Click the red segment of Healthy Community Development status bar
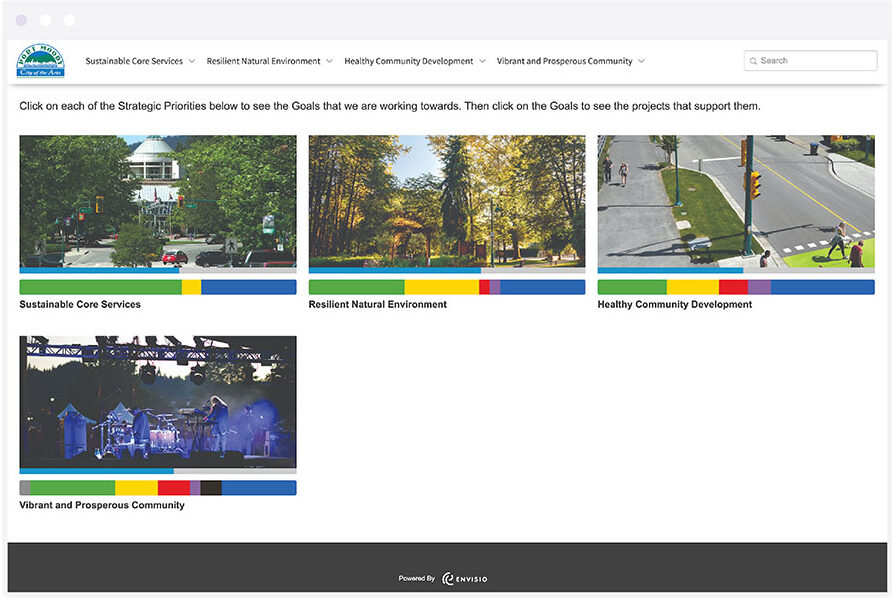Image resolution: width=894 pixels, height=601 pixels. 733,287
